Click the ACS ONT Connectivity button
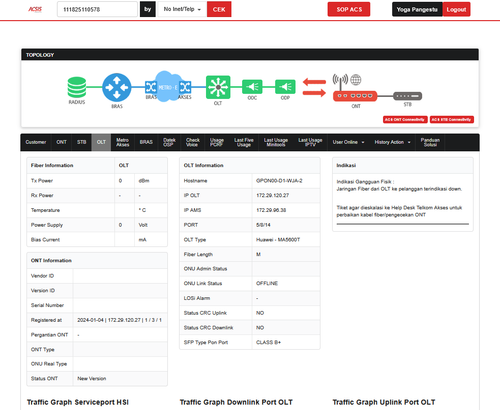 (405, 120)
